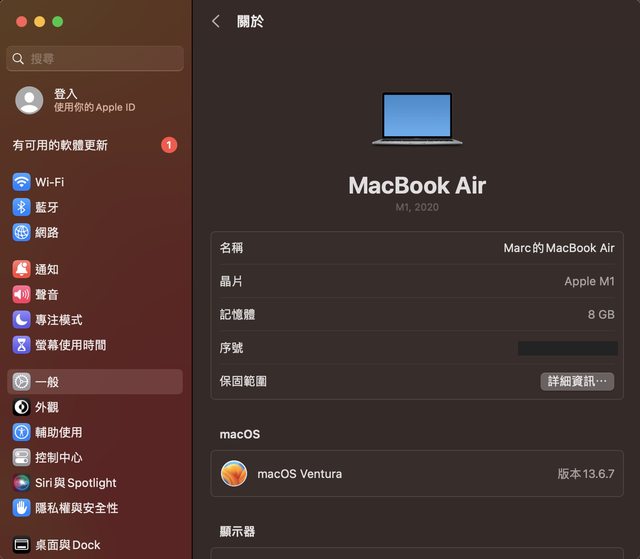Click the Siri與Spotlight icon
640x559 pixels.
coord(21,483)
